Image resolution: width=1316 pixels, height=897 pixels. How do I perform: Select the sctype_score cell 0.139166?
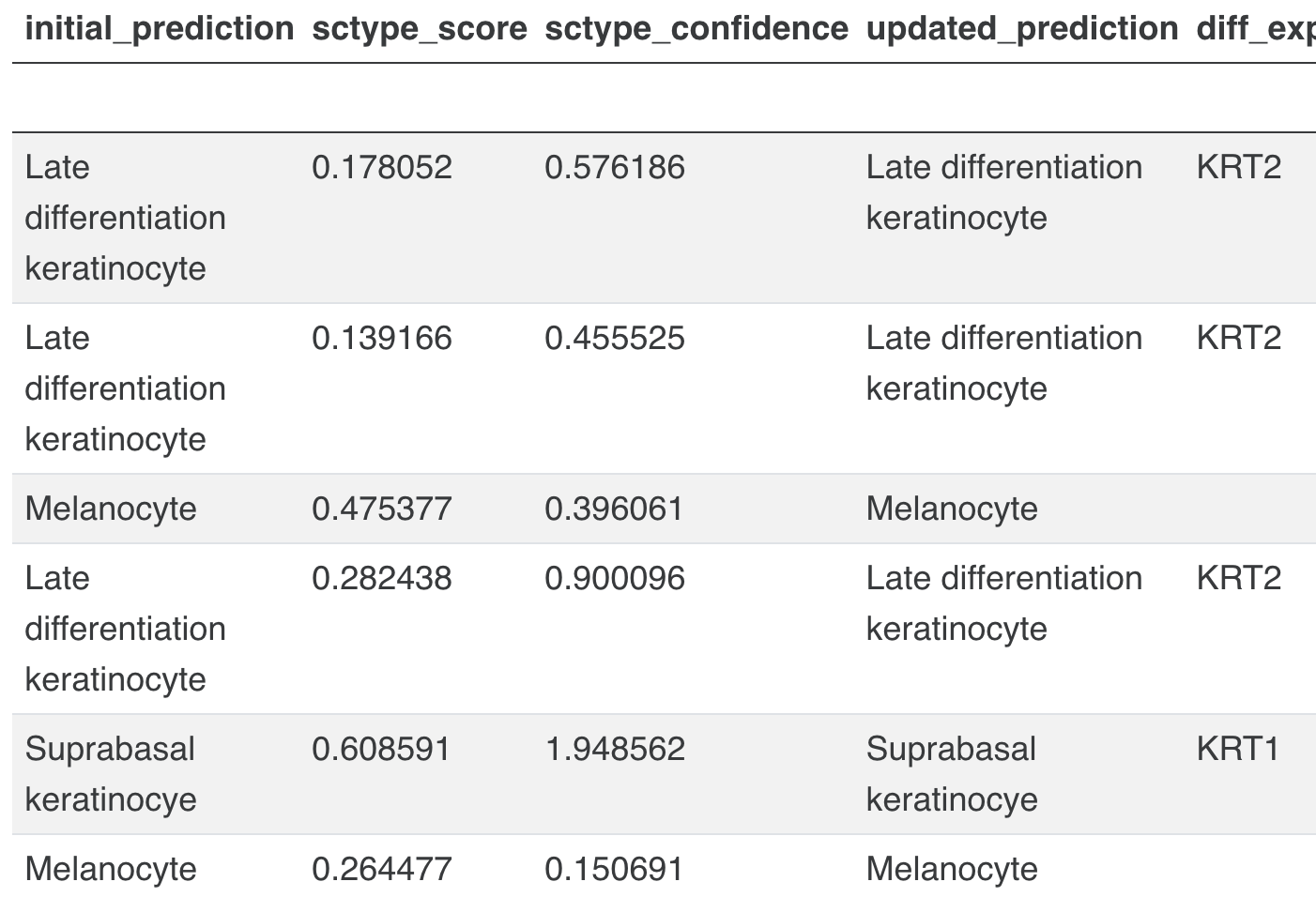(382, 338)
